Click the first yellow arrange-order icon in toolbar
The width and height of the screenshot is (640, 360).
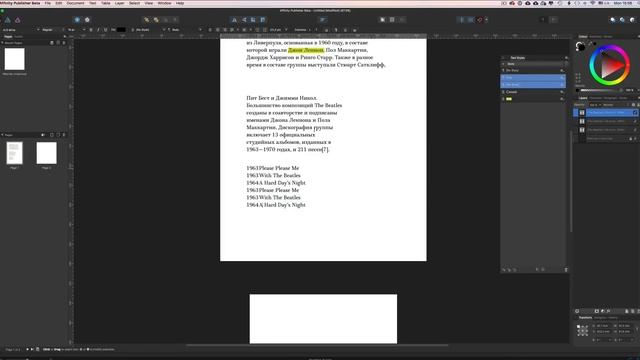146,20
